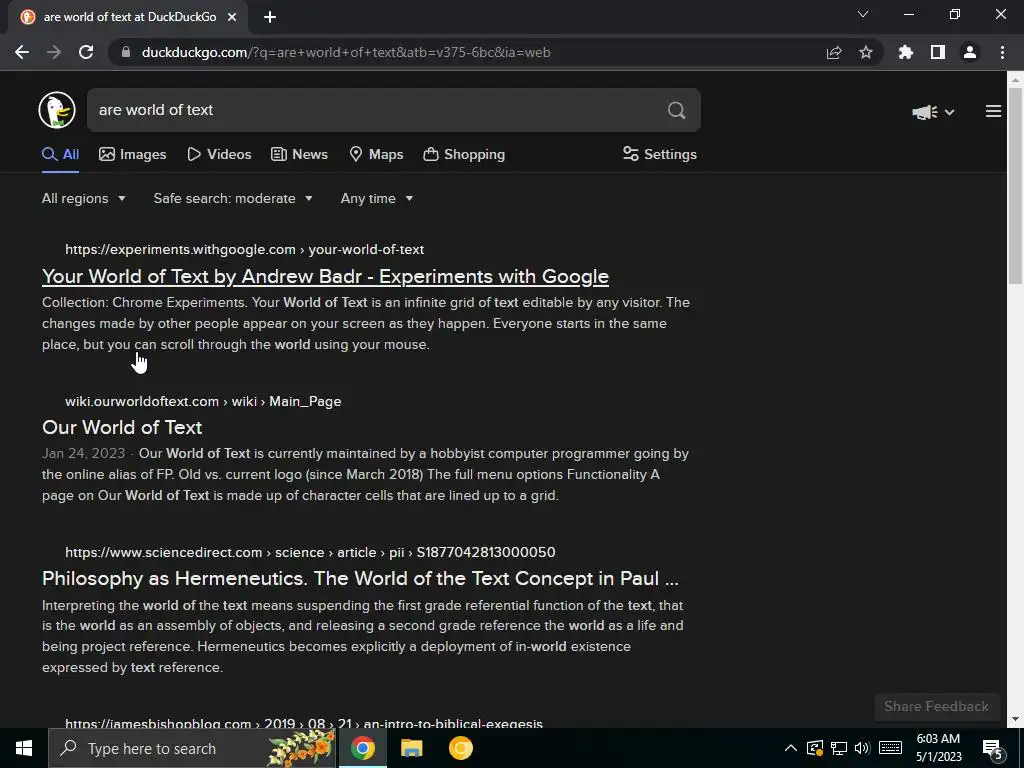
Task: Select the All results tab
Action: pos(60,155)
